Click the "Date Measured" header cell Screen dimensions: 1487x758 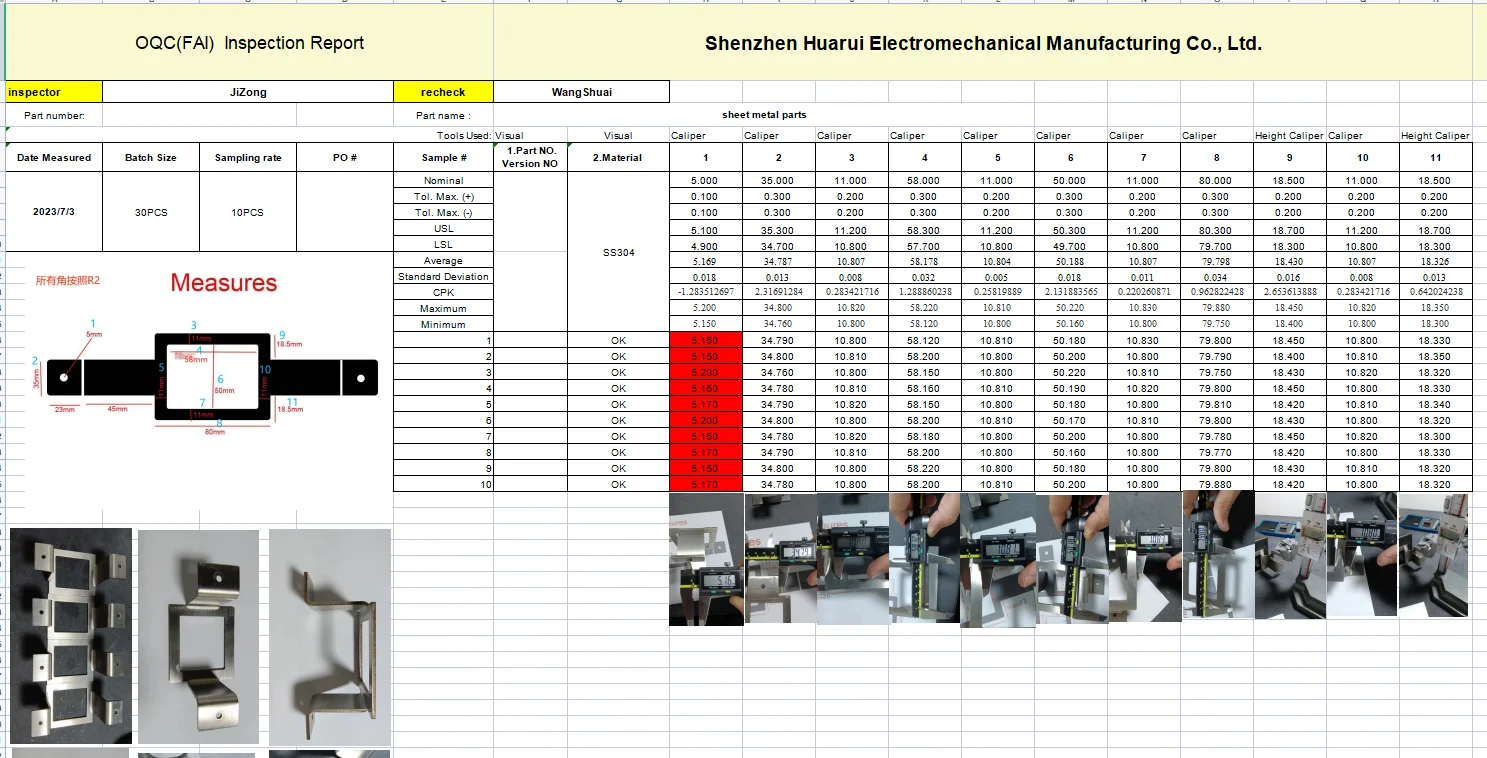click(54, 158)
